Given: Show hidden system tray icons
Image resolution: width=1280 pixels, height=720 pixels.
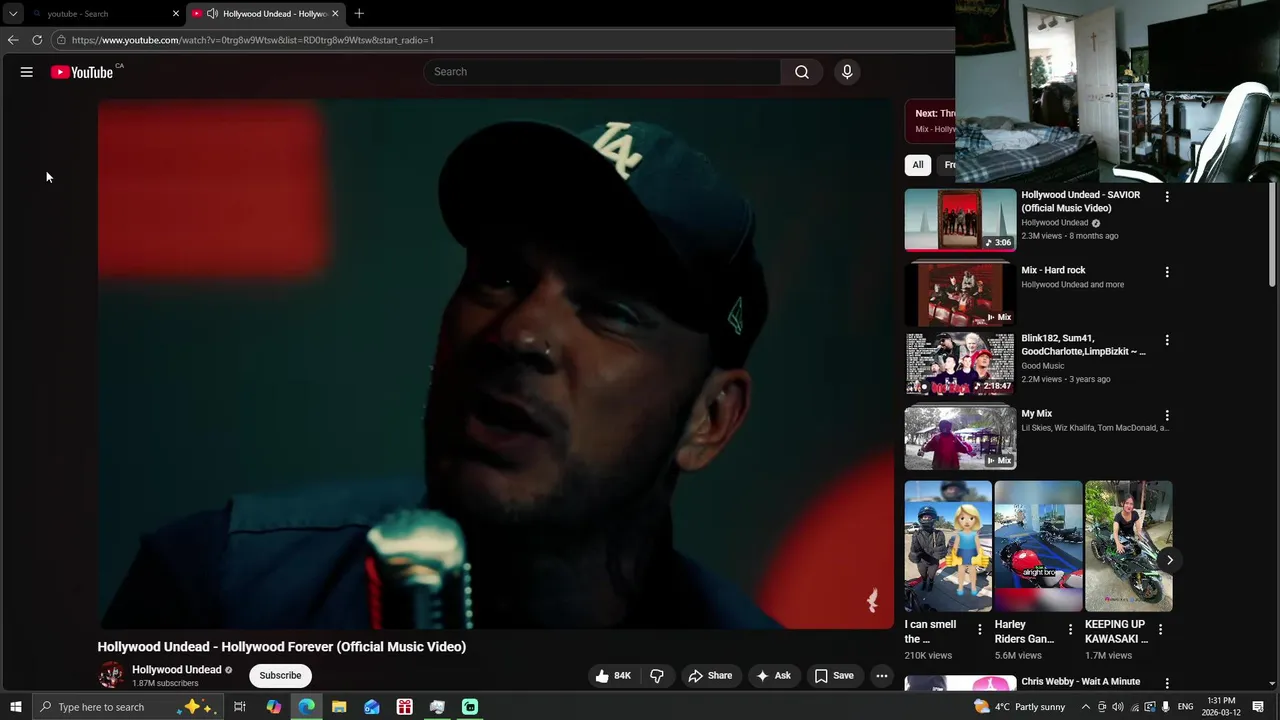Looking at the screenshot, I should (x=1086, y=707).
